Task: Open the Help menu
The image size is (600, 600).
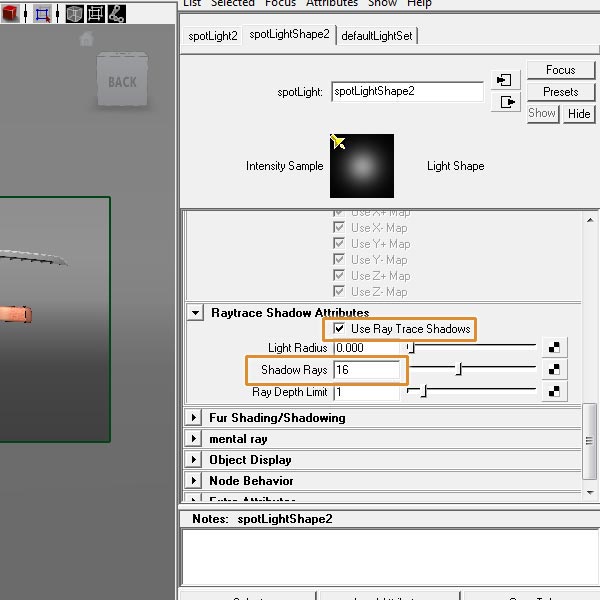Action: tap(419, 3)
